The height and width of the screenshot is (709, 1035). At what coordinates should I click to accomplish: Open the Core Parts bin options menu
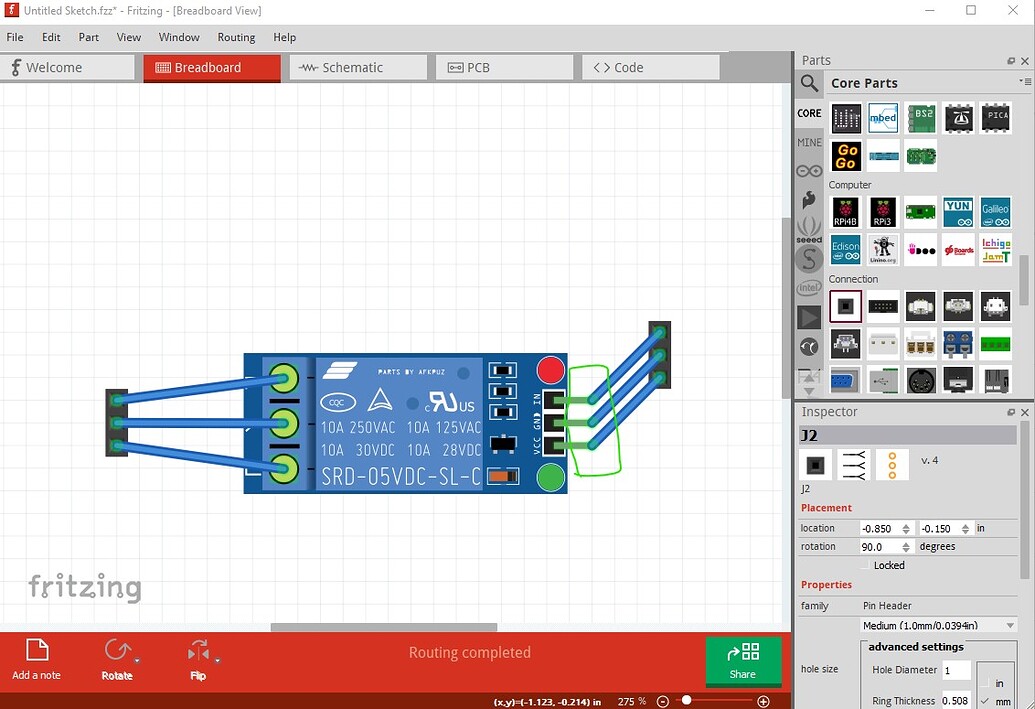click(1024, 82)
